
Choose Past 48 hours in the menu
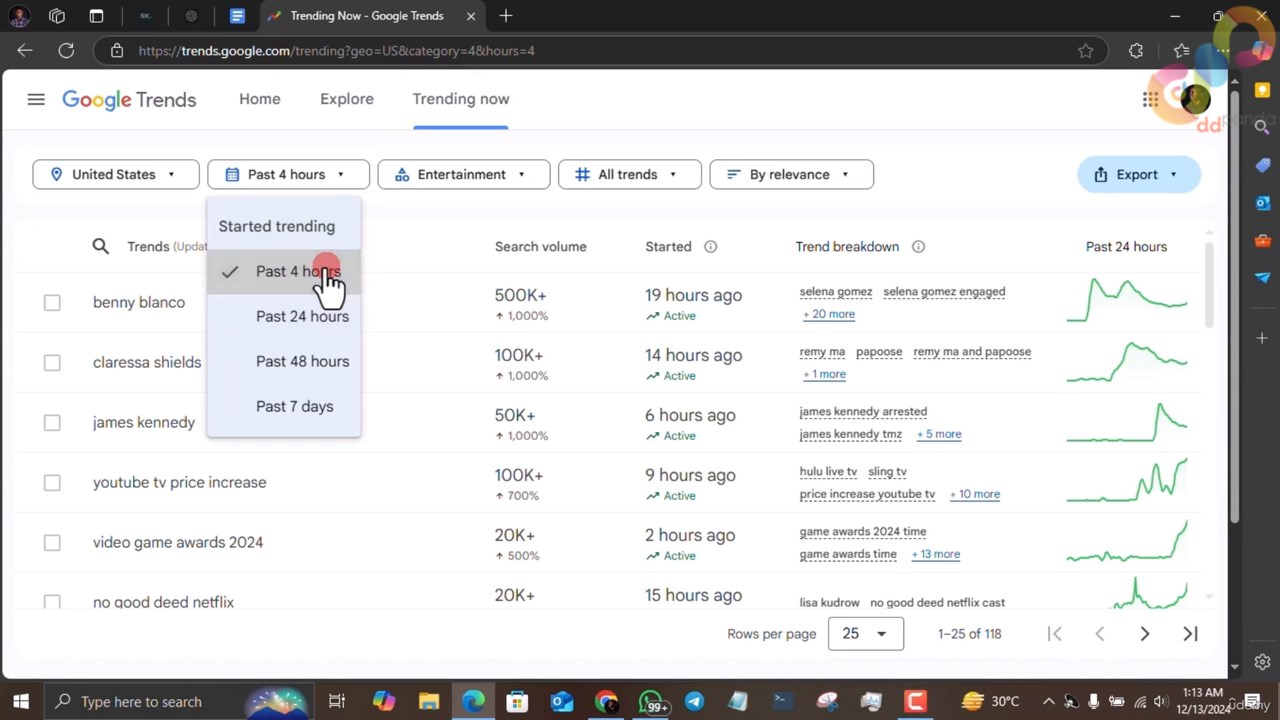pos(284,361)
